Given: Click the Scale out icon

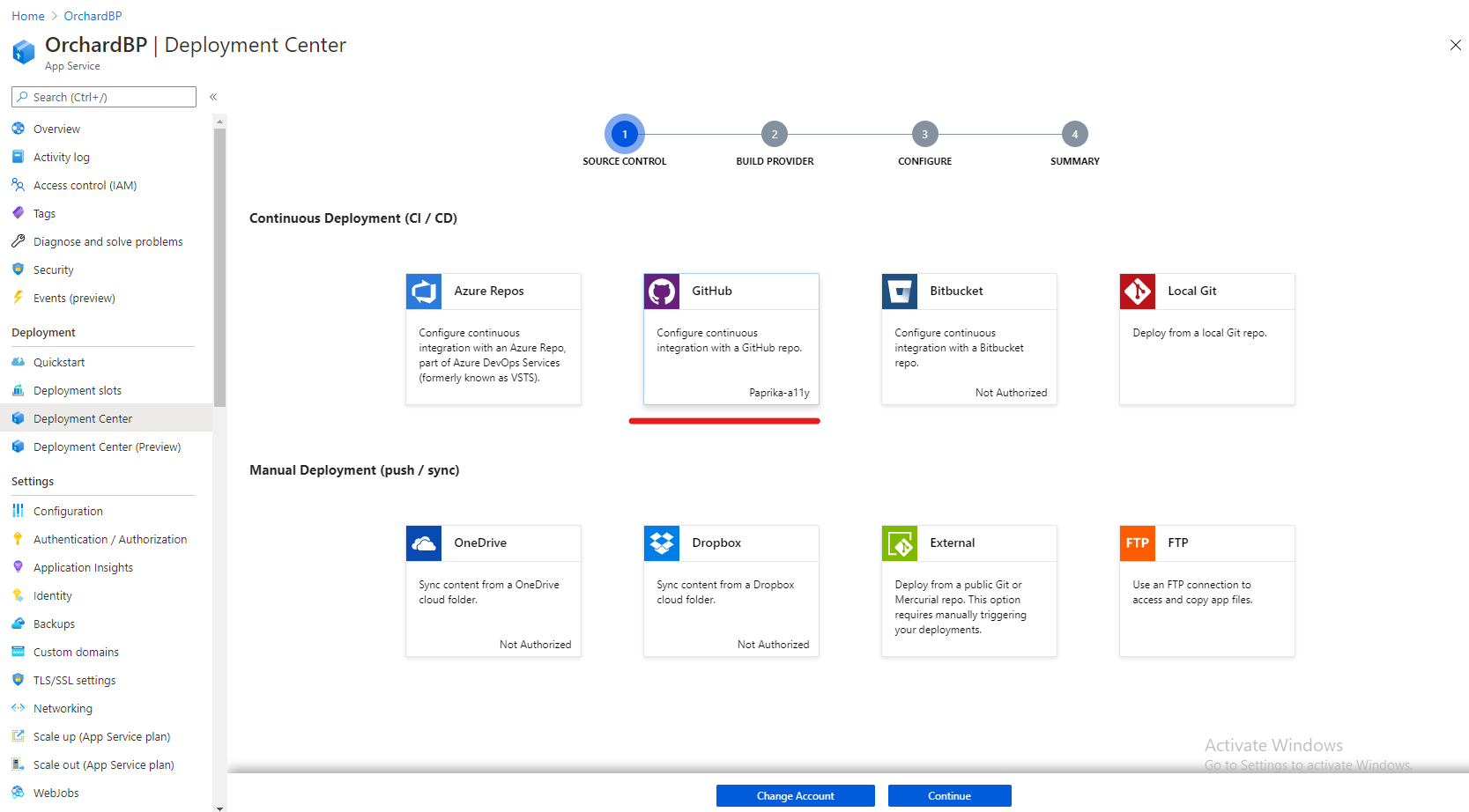Looking at the screenshot, I should click(18, 764).
